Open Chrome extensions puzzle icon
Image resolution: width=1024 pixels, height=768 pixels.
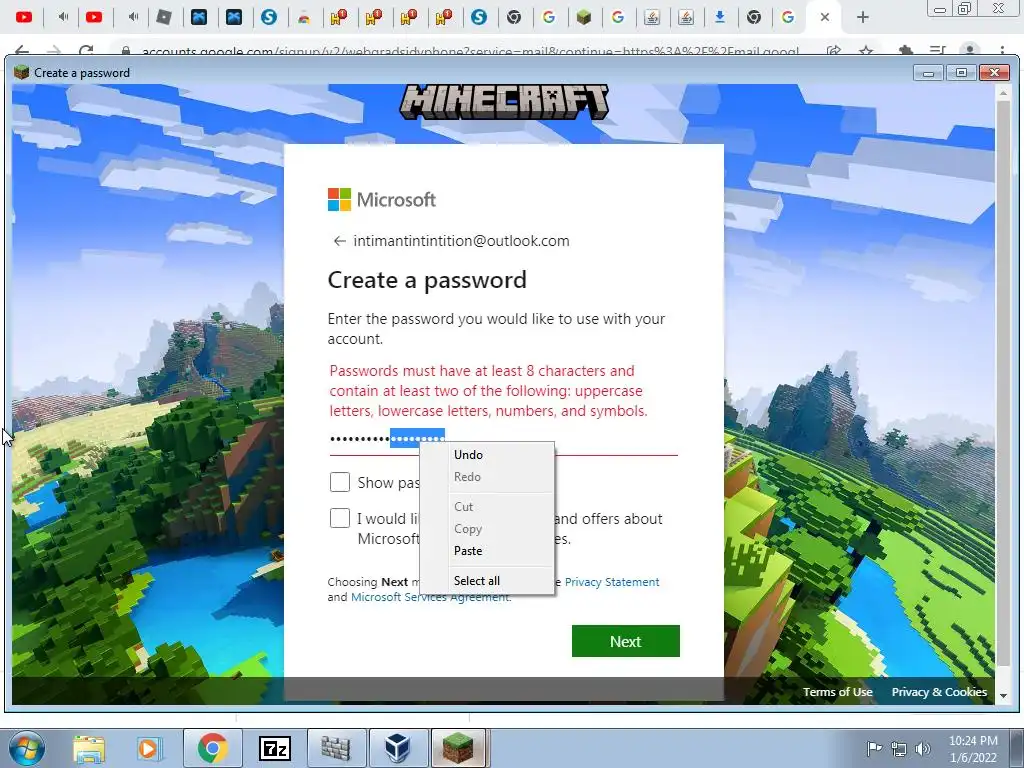coord(905,51)
